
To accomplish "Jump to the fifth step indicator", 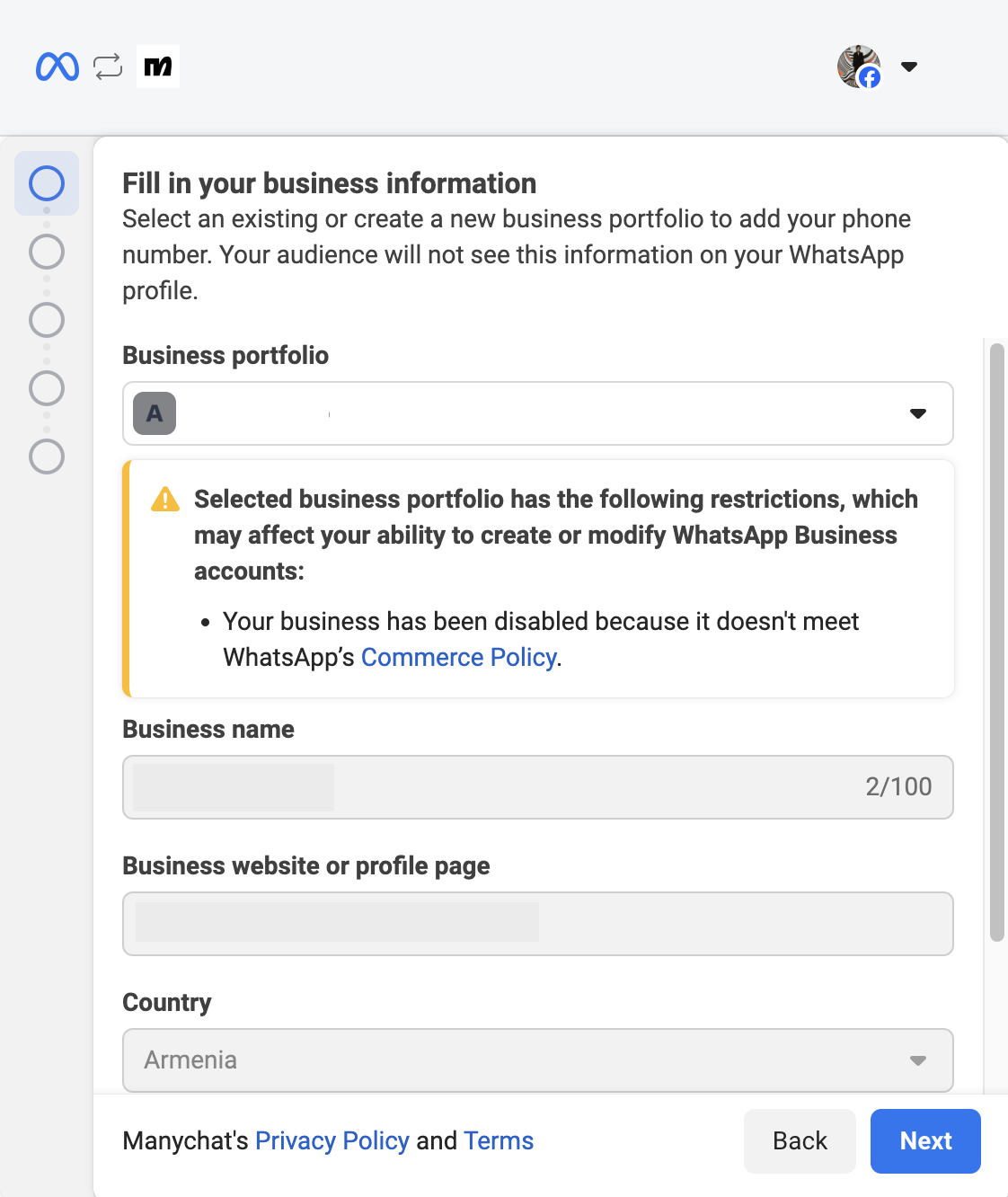I will 47,457.
